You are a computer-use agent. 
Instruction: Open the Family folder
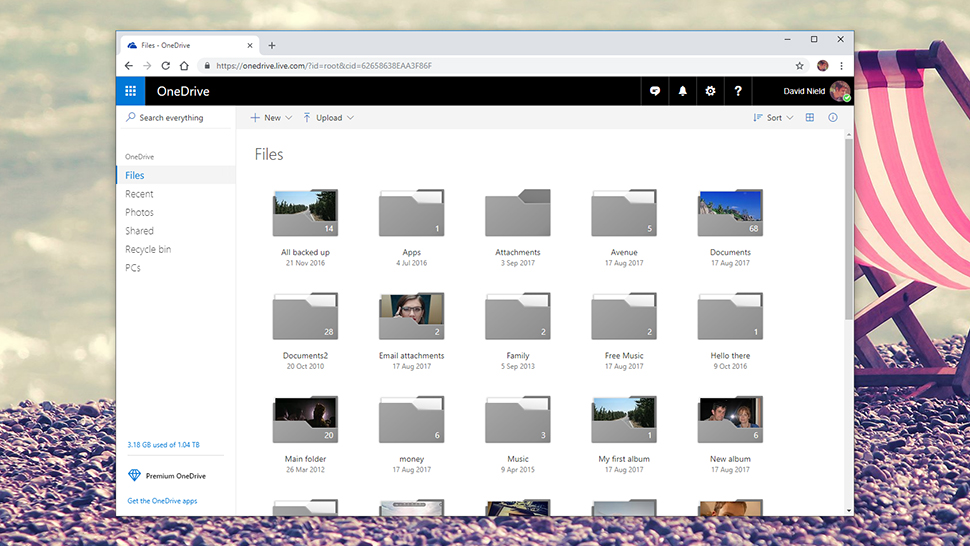[x=518, y=316]
